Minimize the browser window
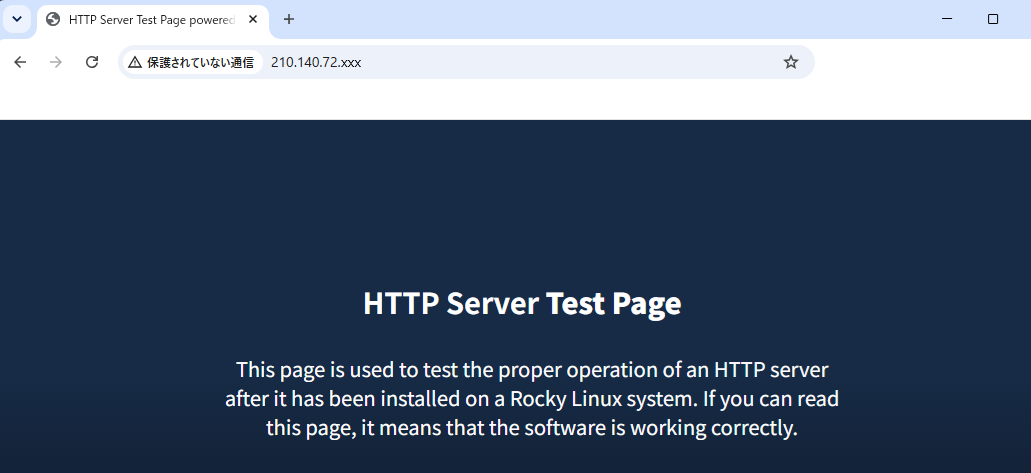Screen dimensions: 1031x473 point(947,19)
